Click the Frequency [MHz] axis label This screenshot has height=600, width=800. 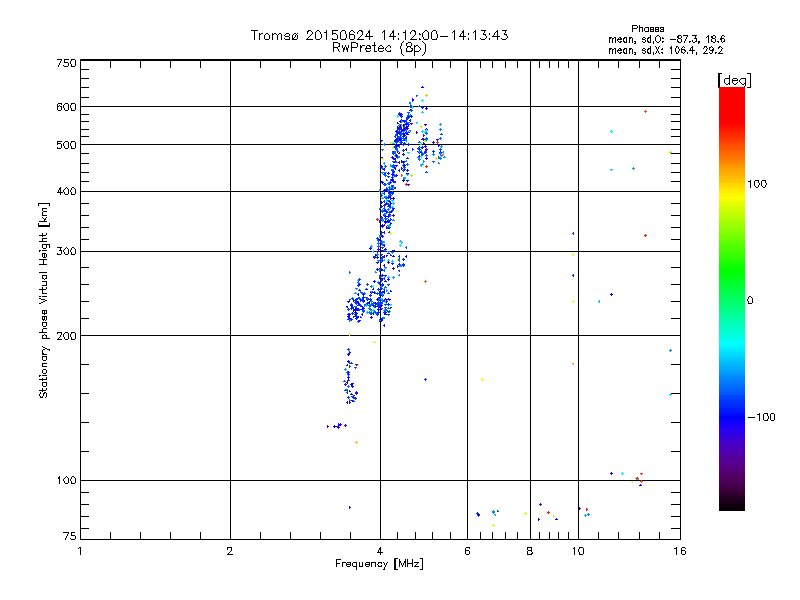click(x=379, y=564)
